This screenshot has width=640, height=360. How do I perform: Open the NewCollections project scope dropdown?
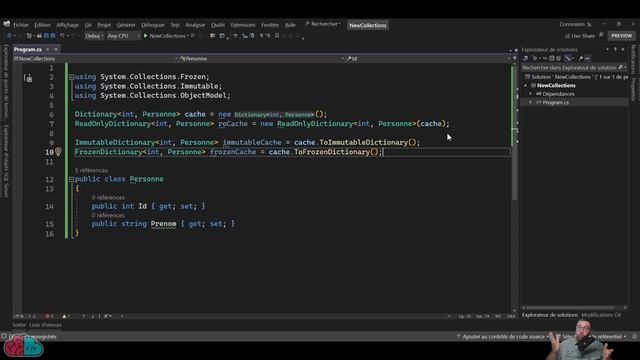96,59
